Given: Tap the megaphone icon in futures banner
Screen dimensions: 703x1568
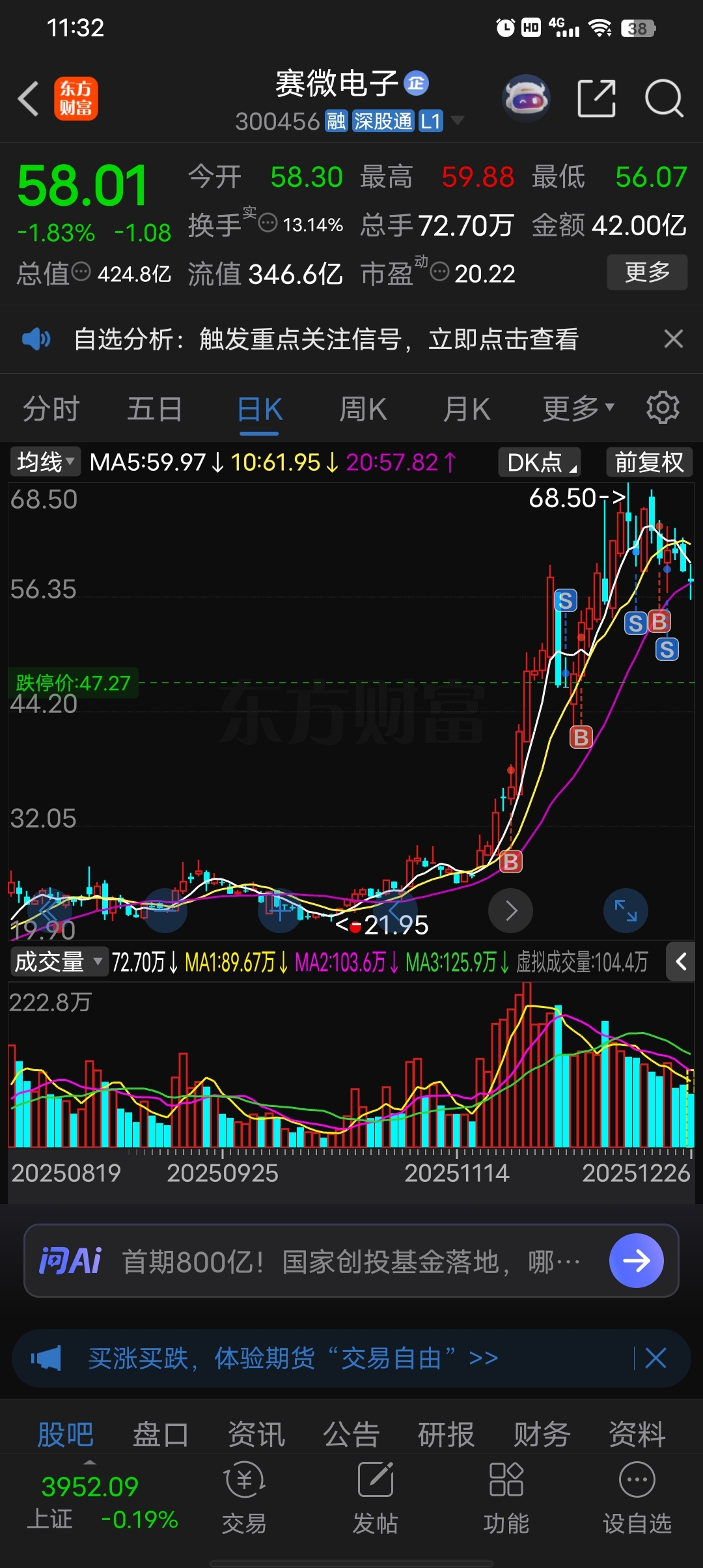Looking at the screenshot, I should pos(46,1358).
